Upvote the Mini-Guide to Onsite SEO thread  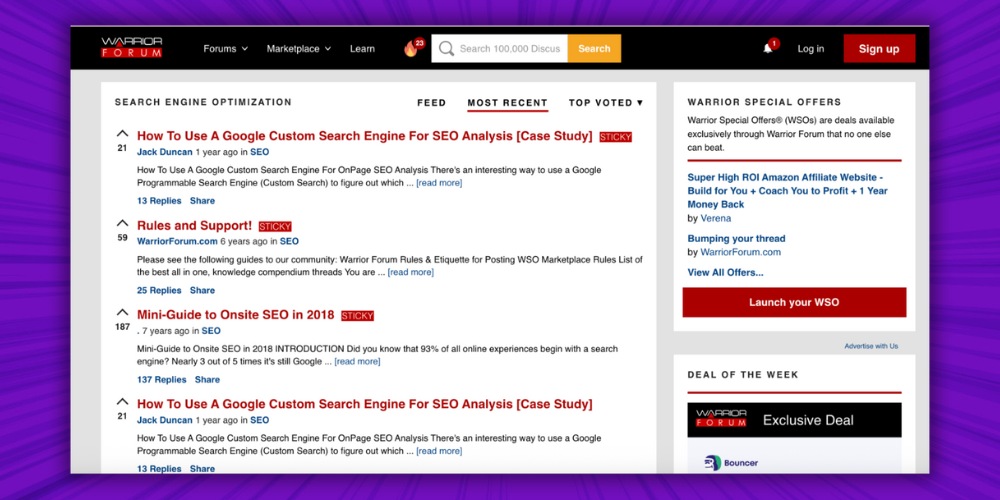(122, 312)
